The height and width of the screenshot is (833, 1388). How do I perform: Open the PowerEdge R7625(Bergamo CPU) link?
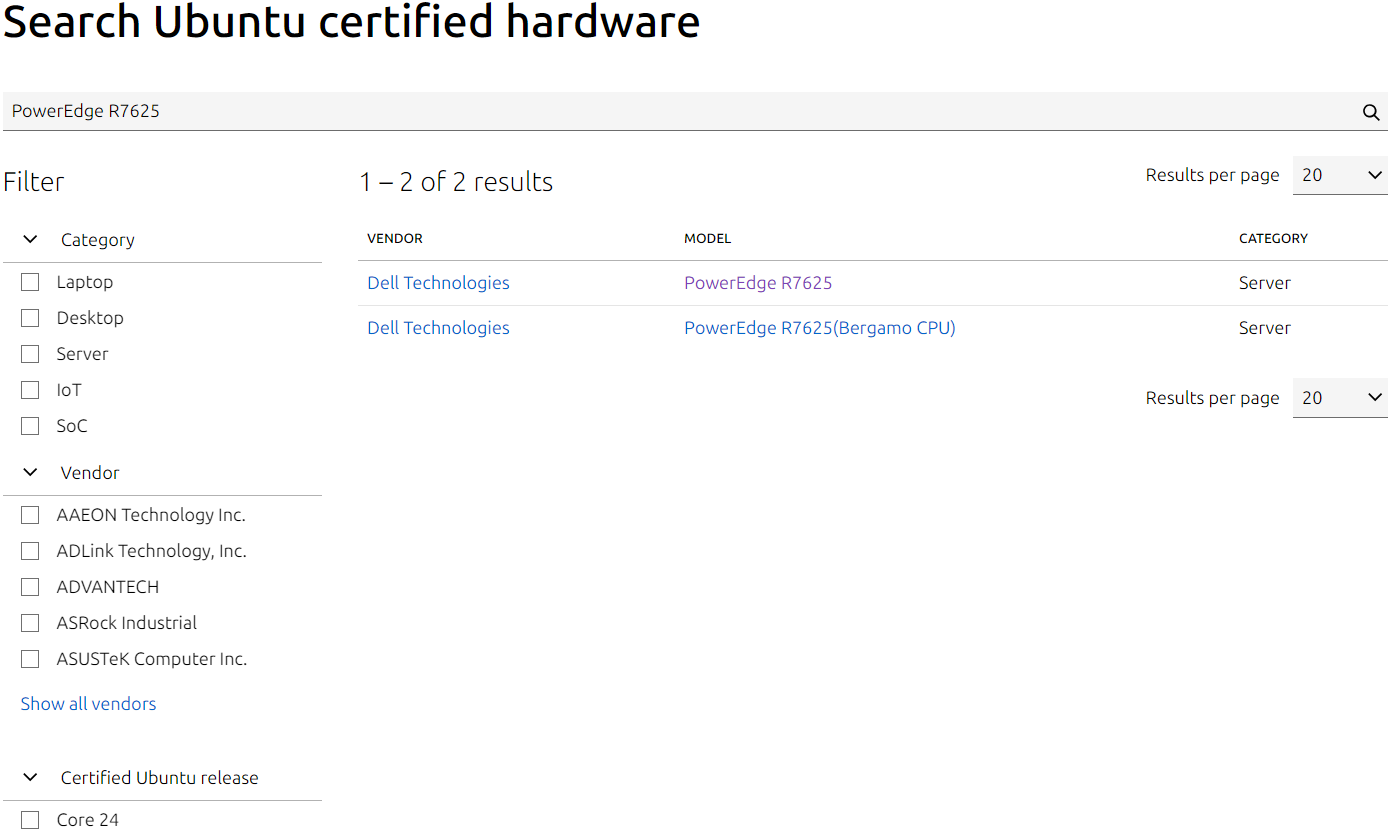(820, 328)
